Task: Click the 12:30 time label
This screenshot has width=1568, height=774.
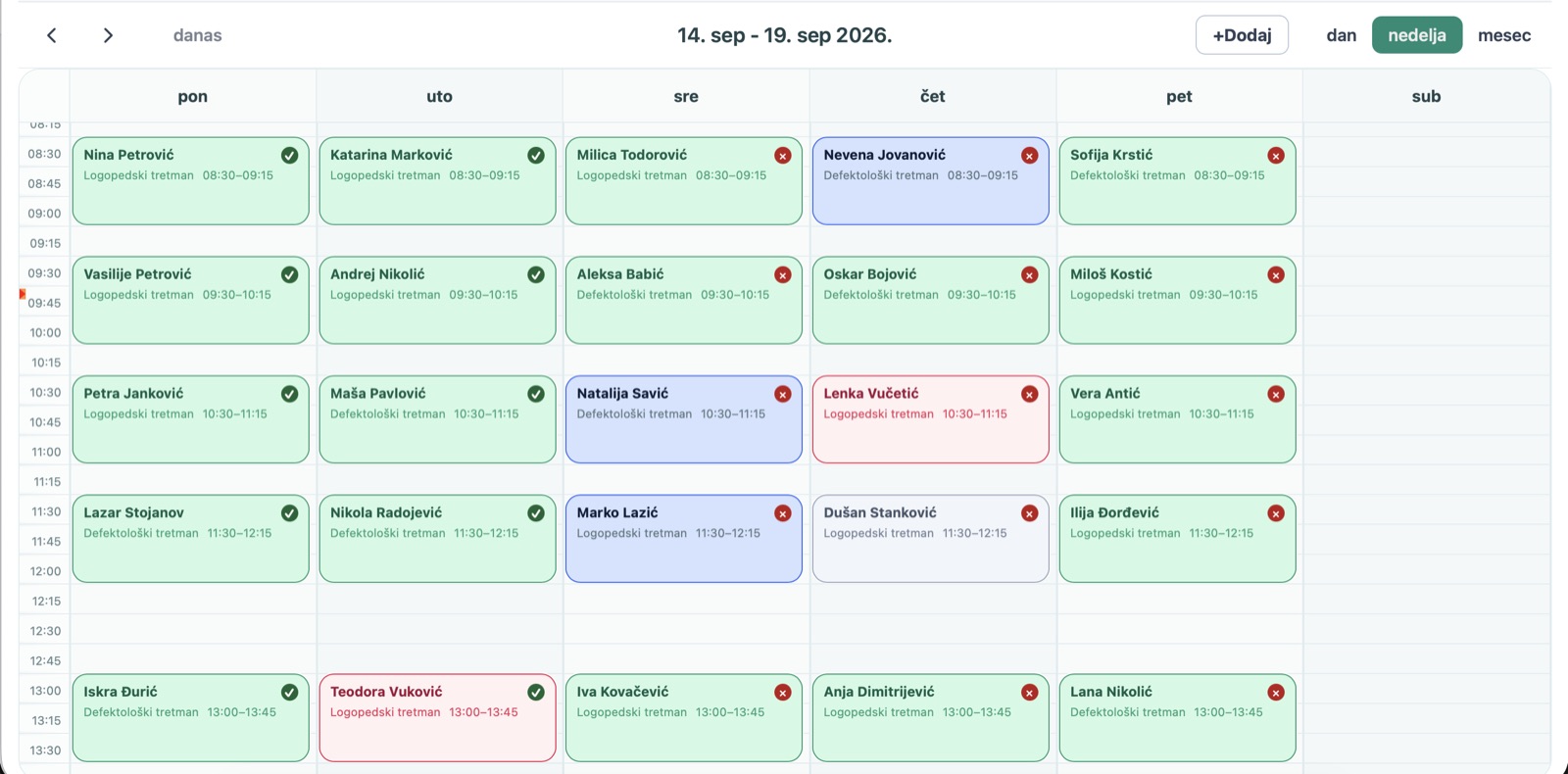Action: (46, 631)
